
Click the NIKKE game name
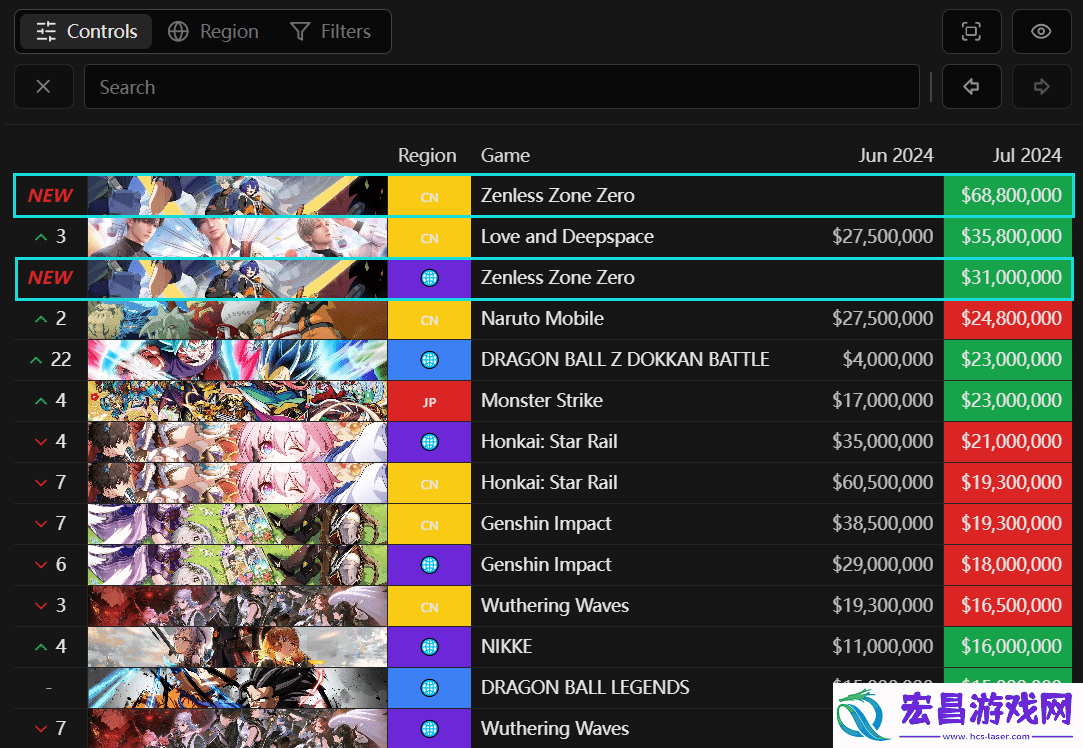(x=506, y=646)
